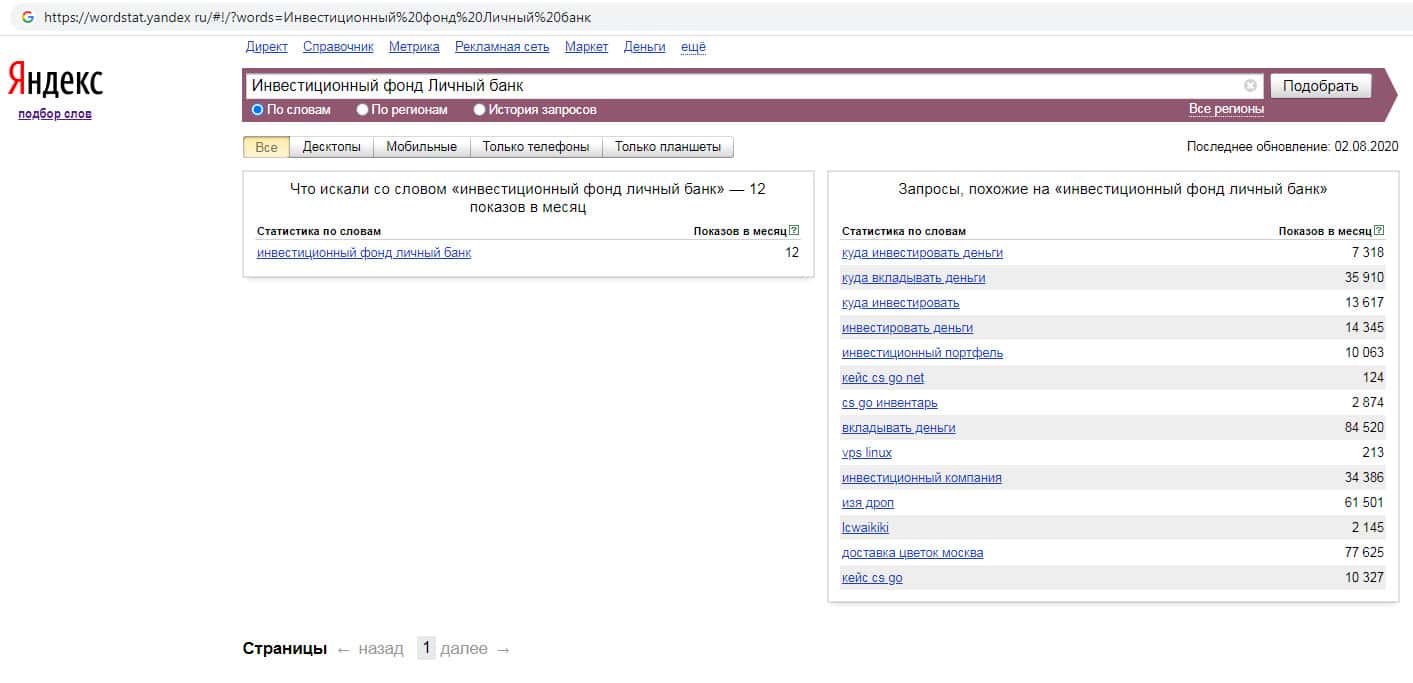Switch to the 'Только телефоны' tab
The width and height of the screenshot is (1413, 683).
[535, 147]
